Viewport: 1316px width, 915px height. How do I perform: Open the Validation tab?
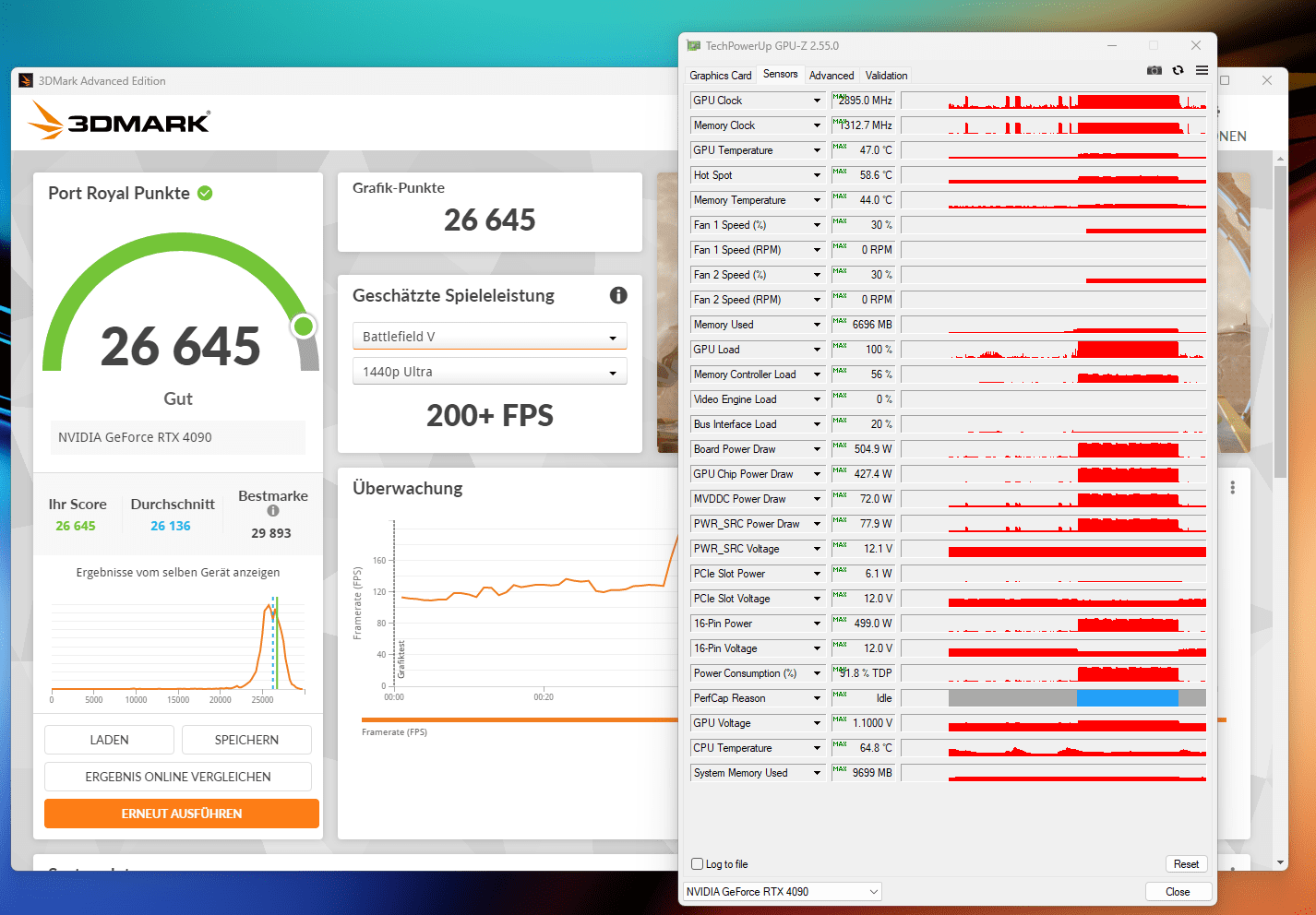[x=886, y=76]
